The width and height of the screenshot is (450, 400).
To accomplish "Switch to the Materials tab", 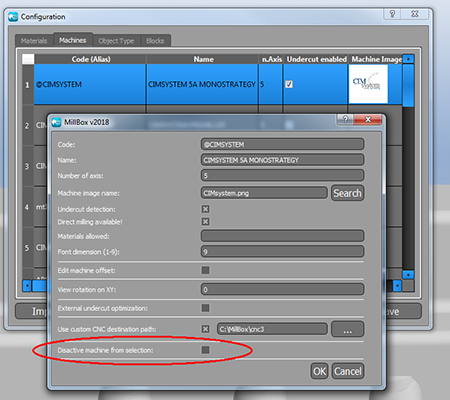I will [x=34, y=41].
